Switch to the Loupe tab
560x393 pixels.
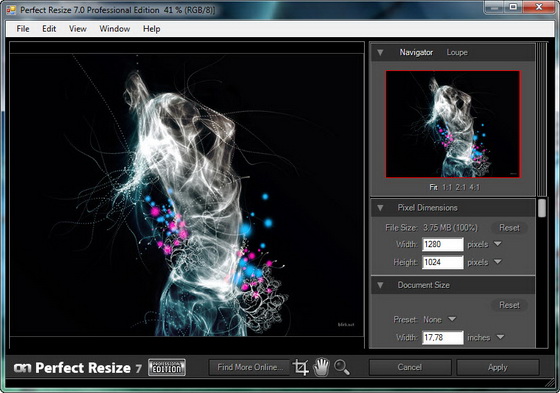[457, 53]
